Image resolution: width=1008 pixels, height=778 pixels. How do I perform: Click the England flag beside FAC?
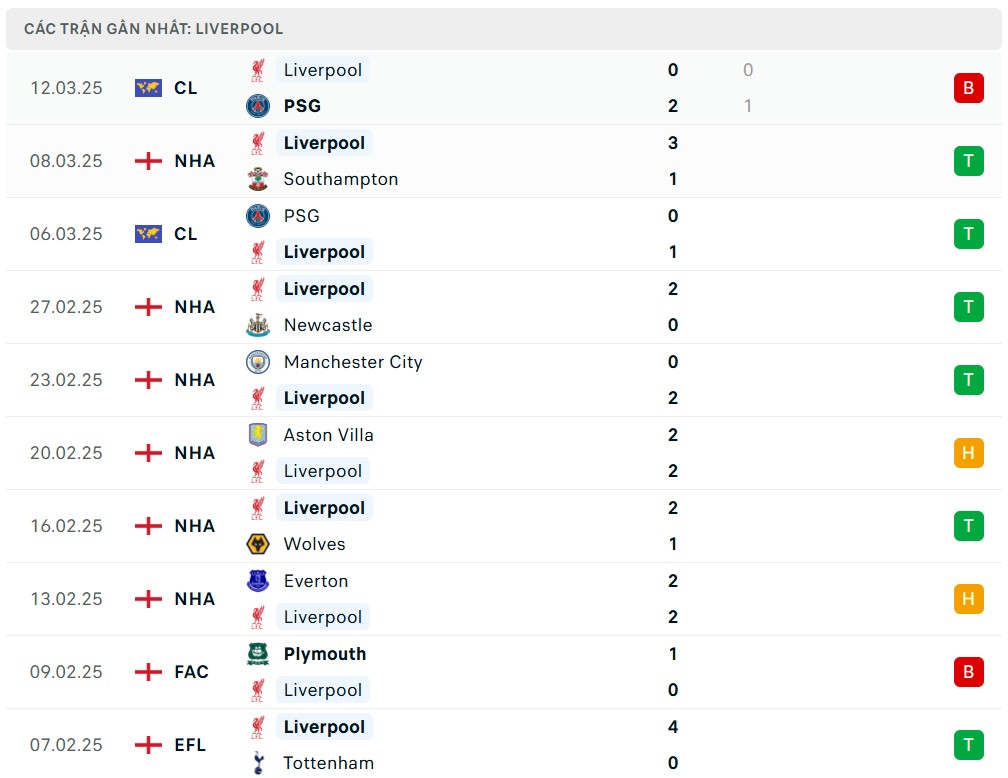[148, 672]
